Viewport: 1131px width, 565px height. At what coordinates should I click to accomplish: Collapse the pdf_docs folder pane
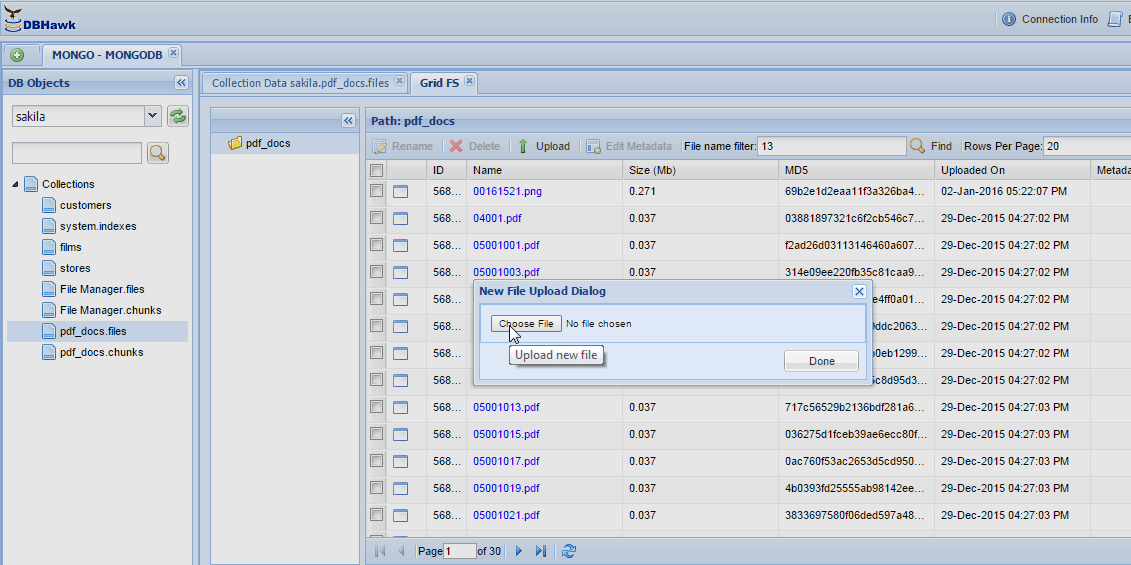click(348, 121)
